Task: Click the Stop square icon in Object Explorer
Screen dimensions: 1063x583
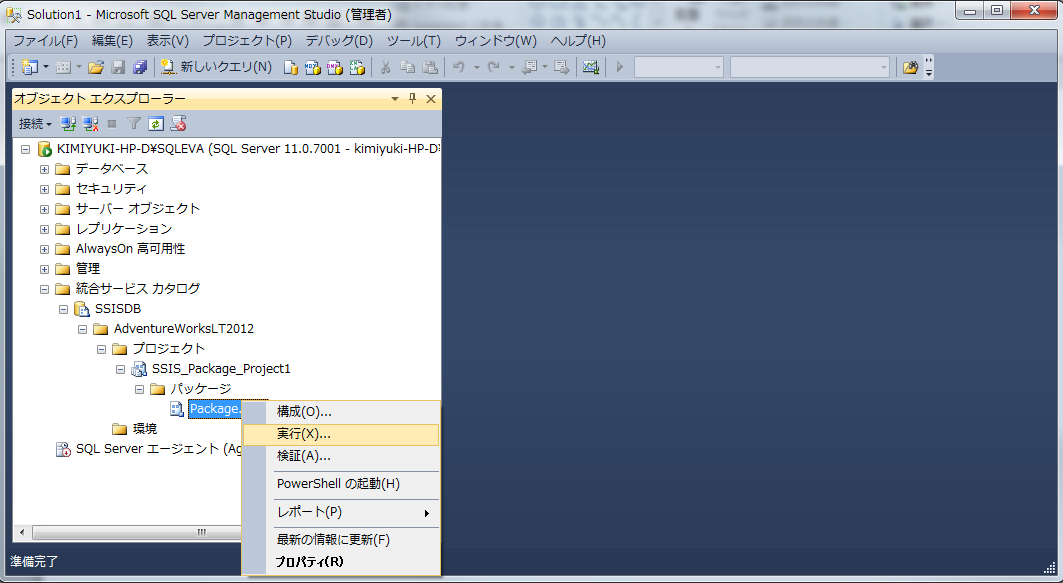Action: (x=112, y=123)
